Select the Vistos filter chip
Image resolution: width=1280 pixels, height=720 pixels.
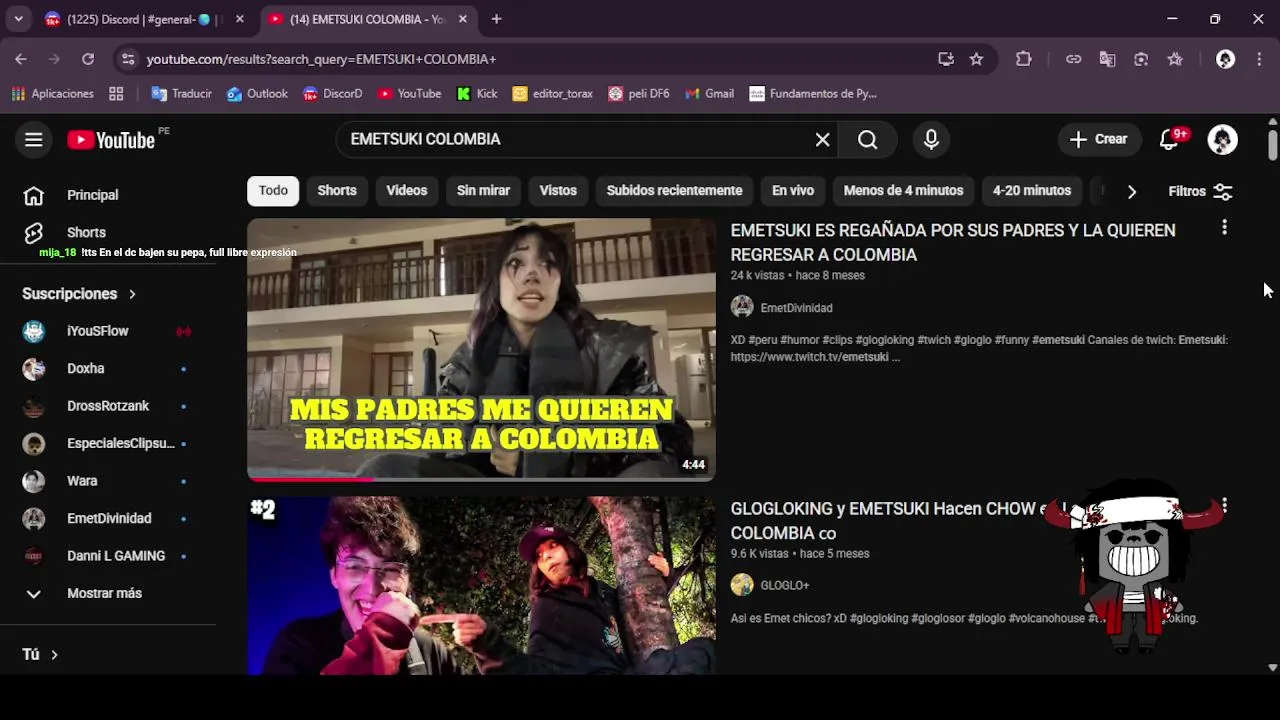(x=558, y=191)
